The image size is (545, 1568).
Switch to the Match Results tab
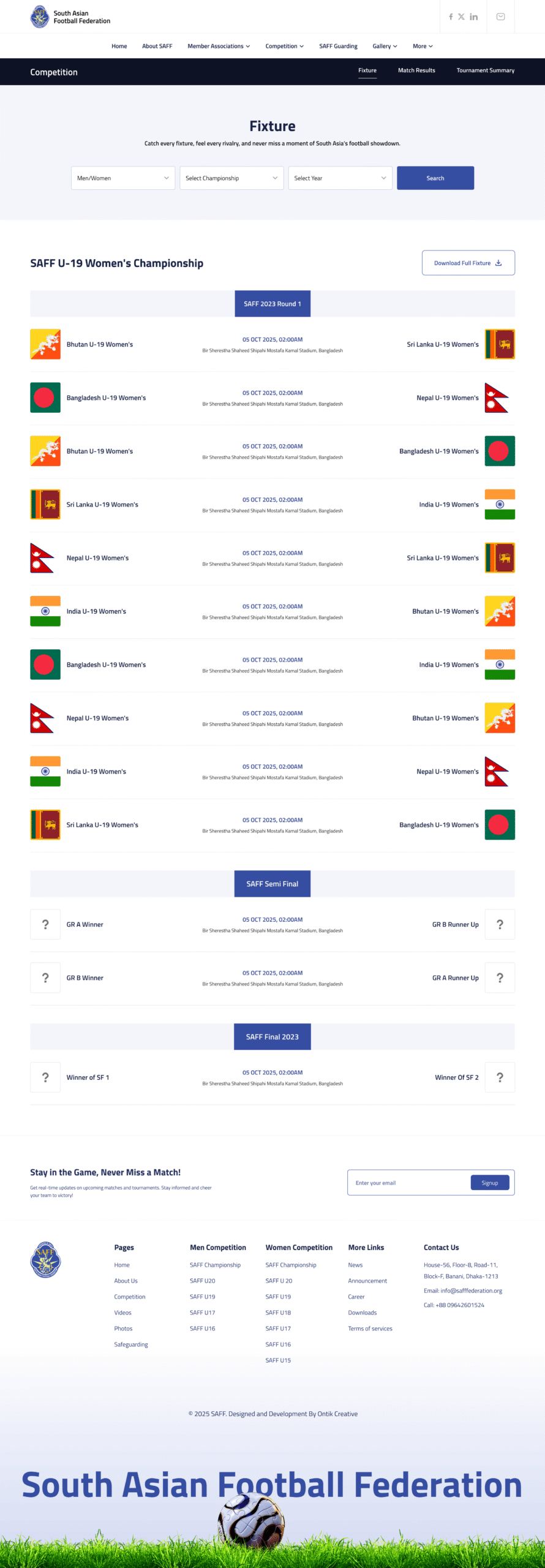(416, 70)
